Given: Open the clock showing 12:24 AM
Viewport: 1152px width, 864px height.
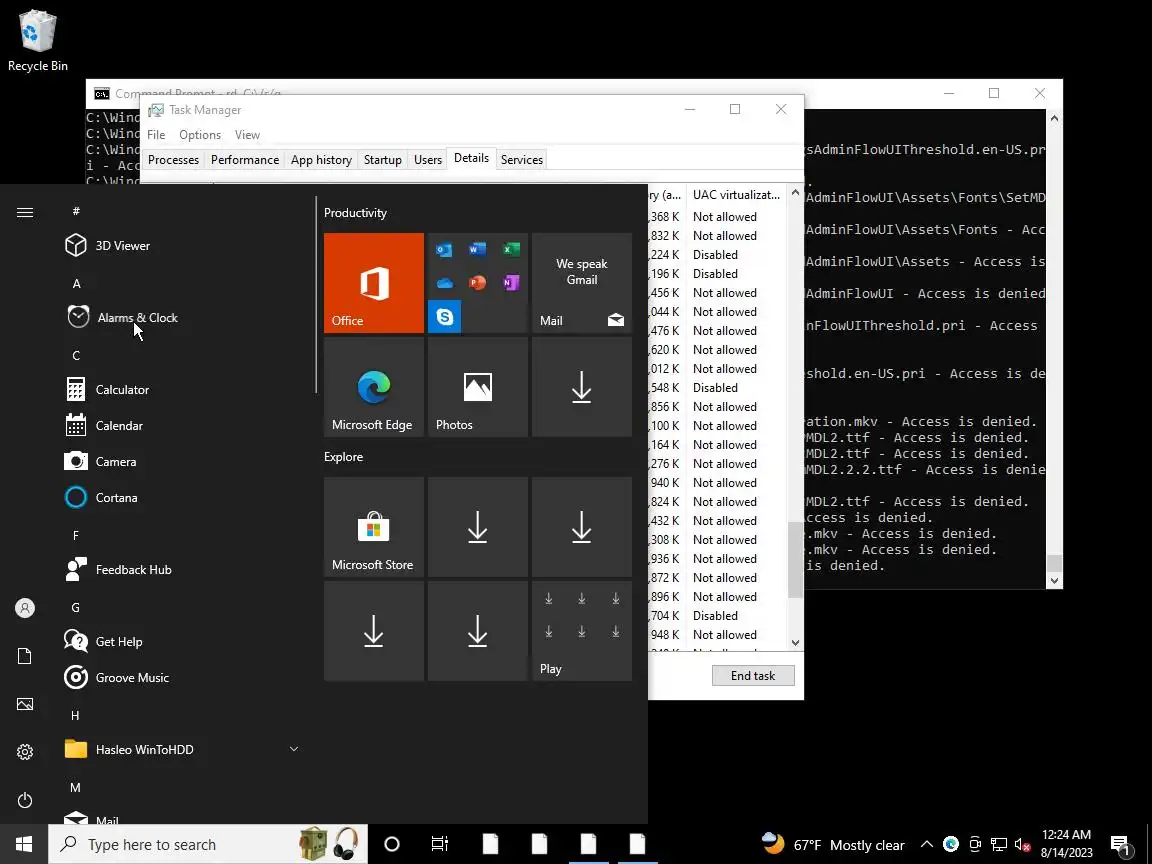Looking at the screenshot, I should 1066,843.
